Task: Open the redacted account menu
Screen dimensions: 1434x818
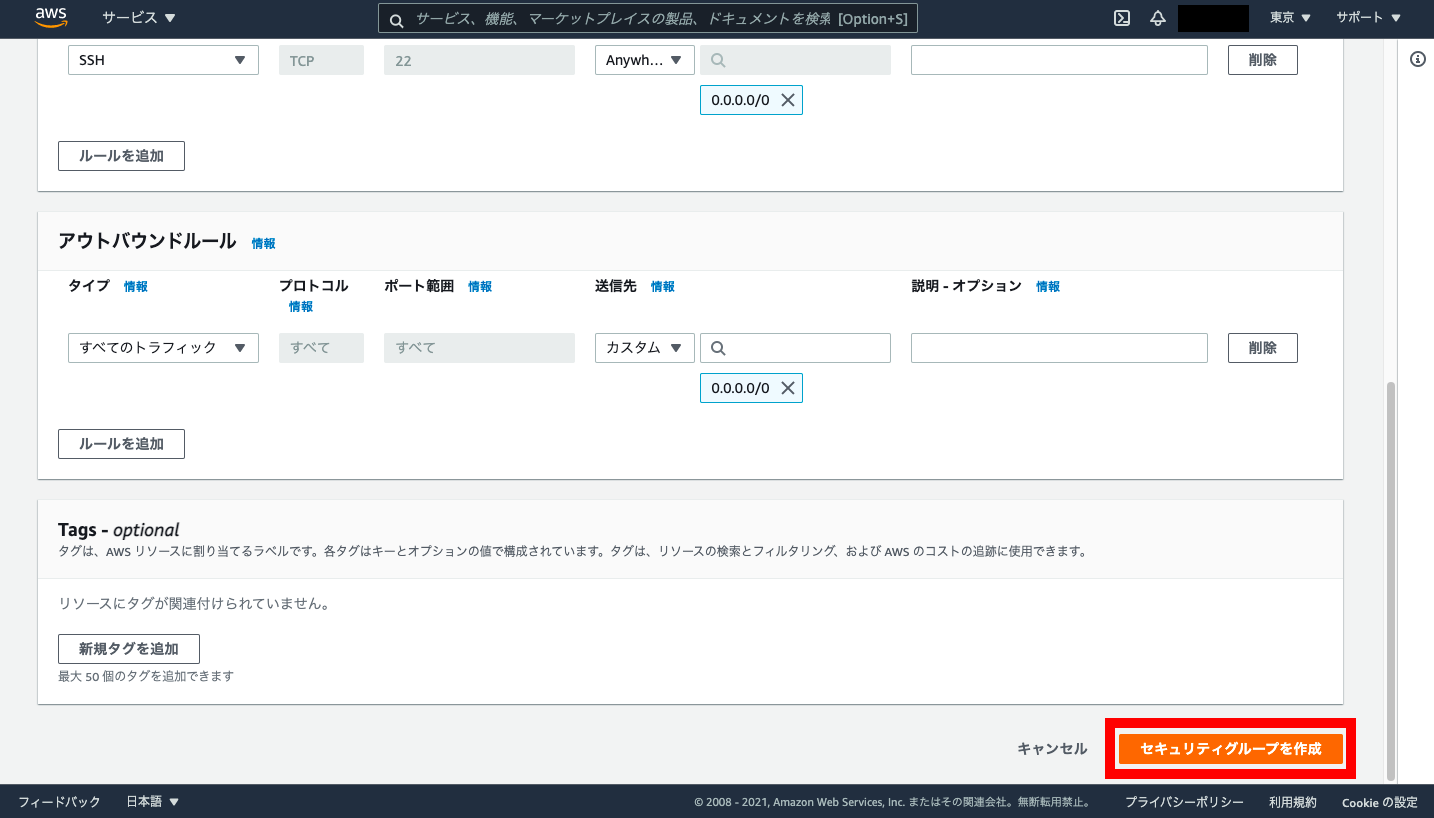Action: [x=1213, y=18]
